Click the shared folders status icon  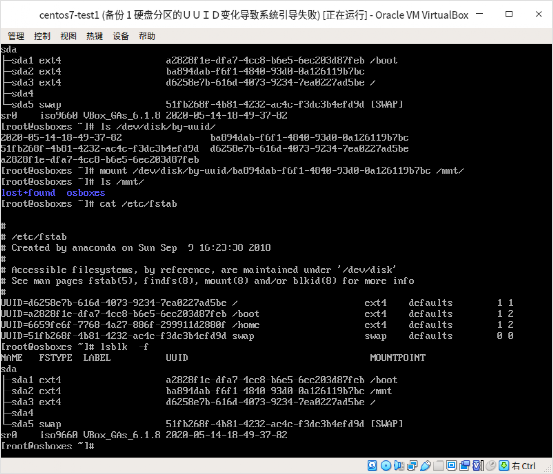tap(438, 466)
